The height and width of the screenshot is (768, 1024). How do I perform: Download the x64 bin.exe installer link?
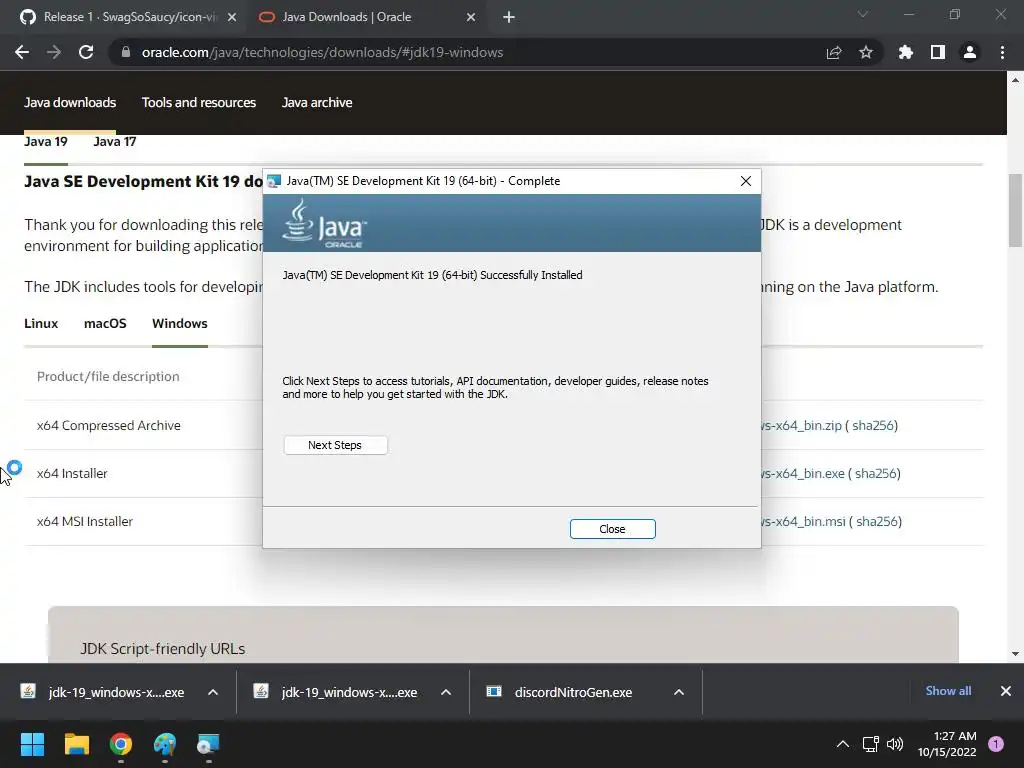click(x=803, y=473)
